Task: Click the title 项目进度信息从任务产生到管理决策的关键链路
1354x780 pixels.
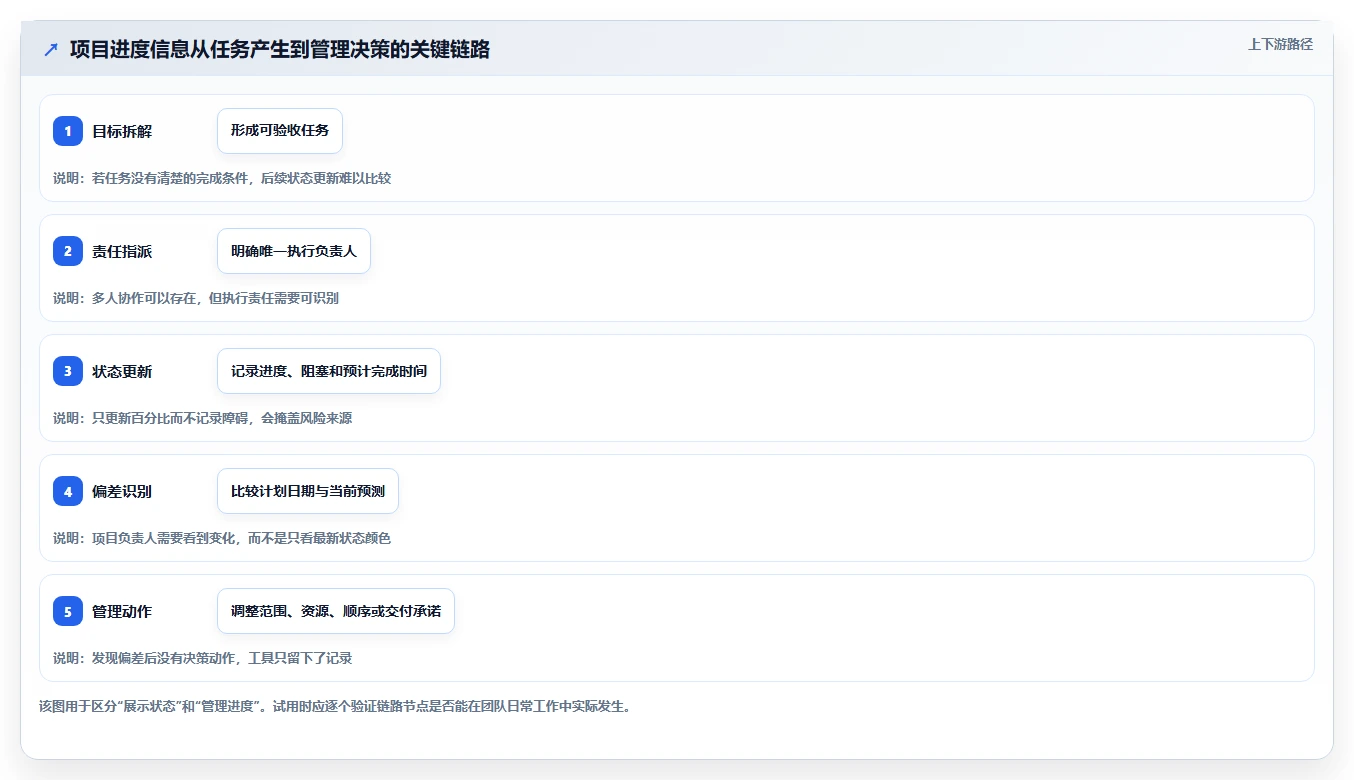Action: point(280,49)
